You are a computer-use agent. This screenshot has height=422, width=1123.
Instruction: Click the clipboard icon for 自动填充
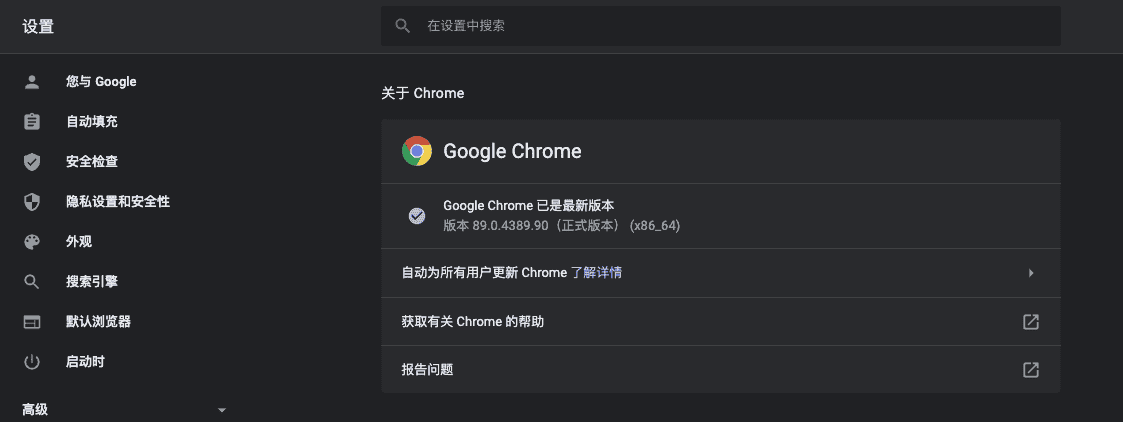(x=32, y=122)
